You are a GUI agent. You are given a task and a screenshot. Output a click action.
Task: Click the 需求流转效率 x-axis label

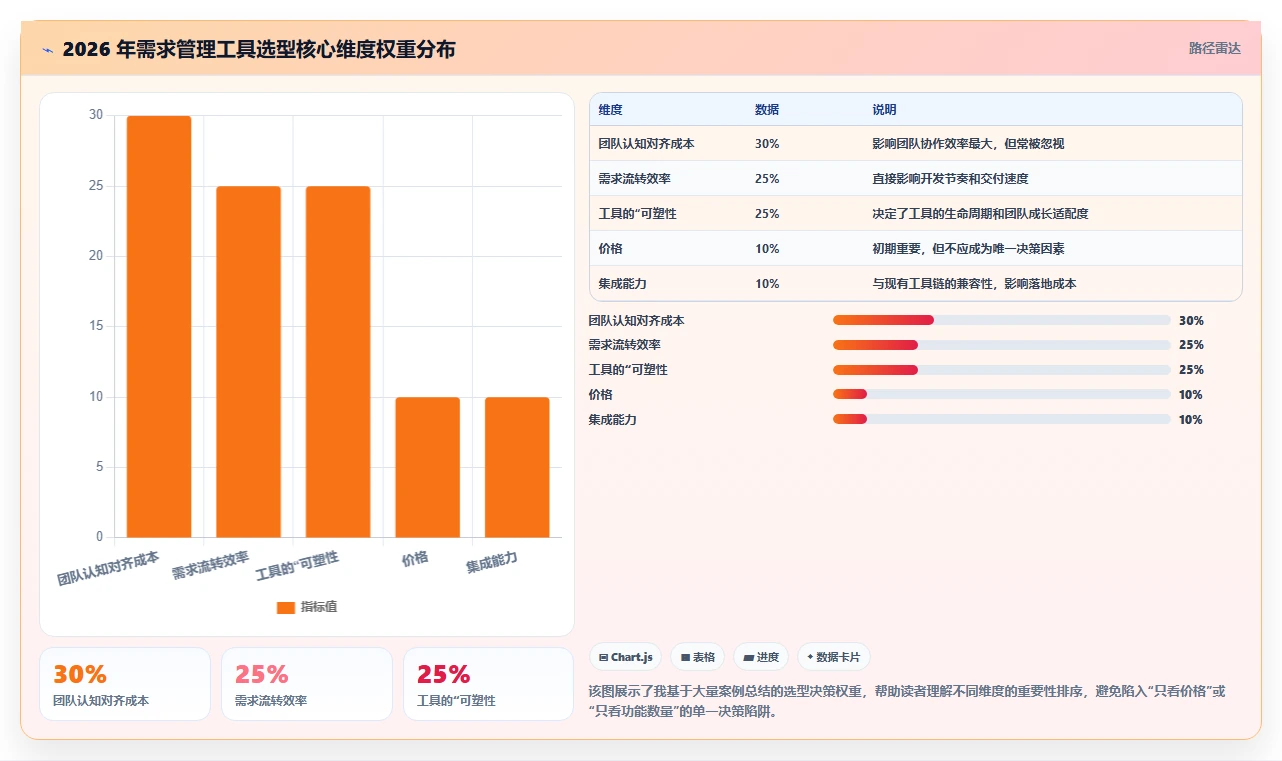(x=210, y=565)
